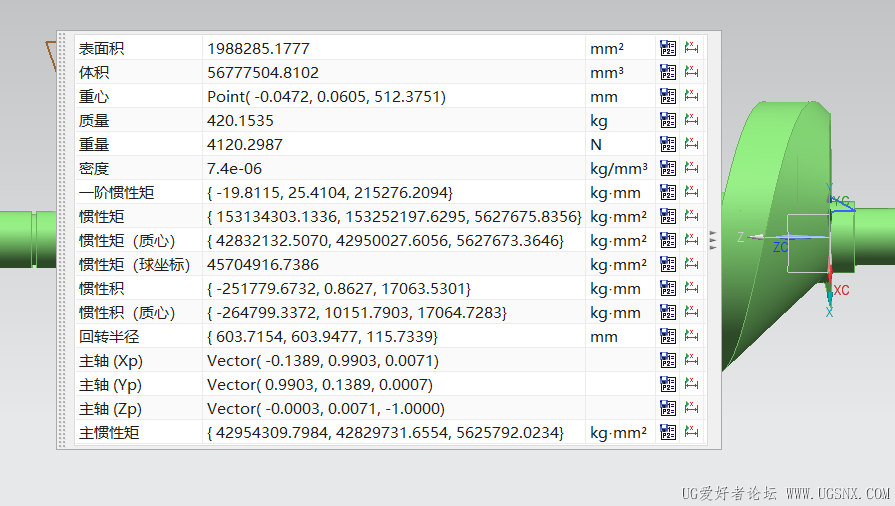Click the dimension annotation icon in 主轴 (Yp) row
895x506 pixels.
(x=691, y=384)
